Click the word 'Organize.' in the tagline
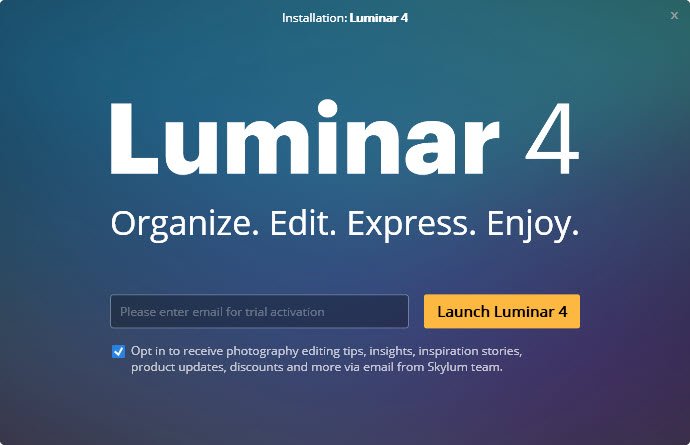 tap(184, 224)
